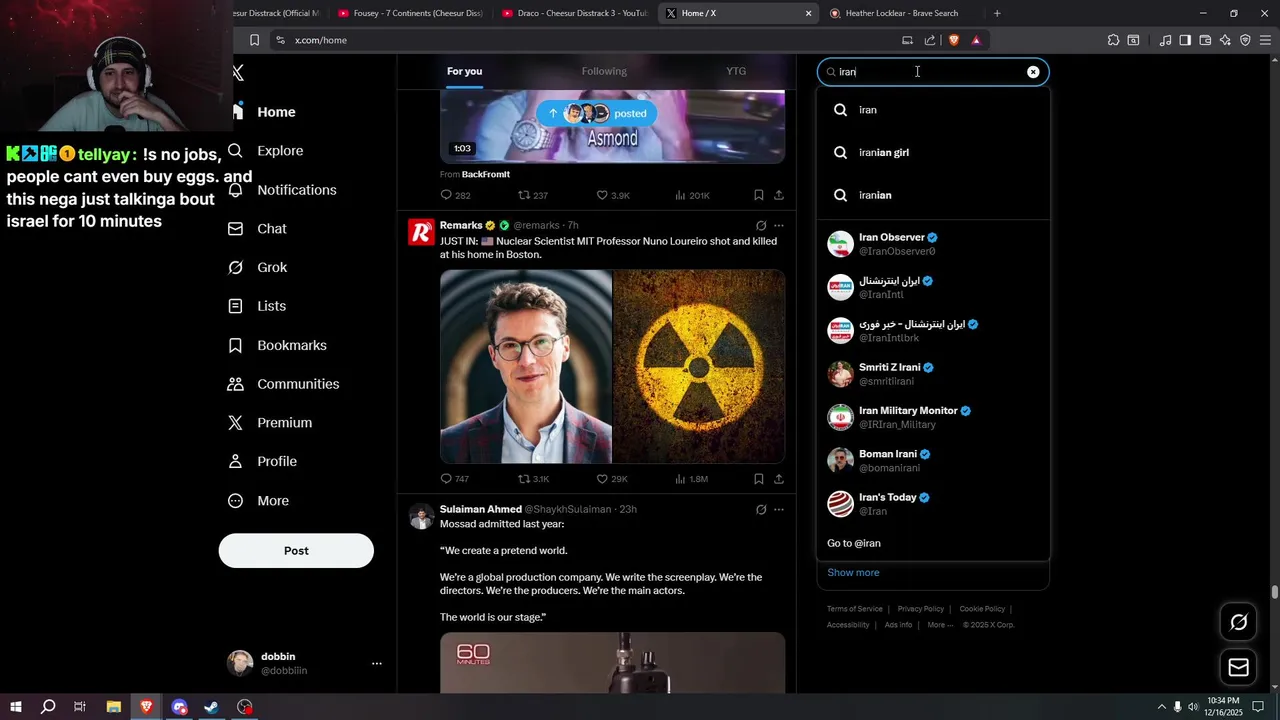Open the Iran Observer account suggestion
This screenshot has height=720, width=1280.
click(x=933, y=244)
